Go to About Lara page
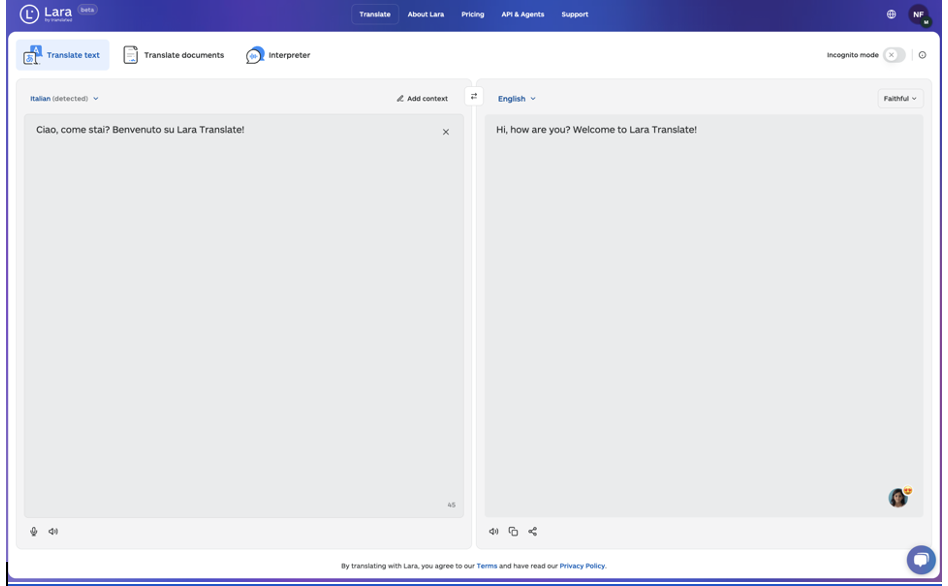 coord(426,15)
